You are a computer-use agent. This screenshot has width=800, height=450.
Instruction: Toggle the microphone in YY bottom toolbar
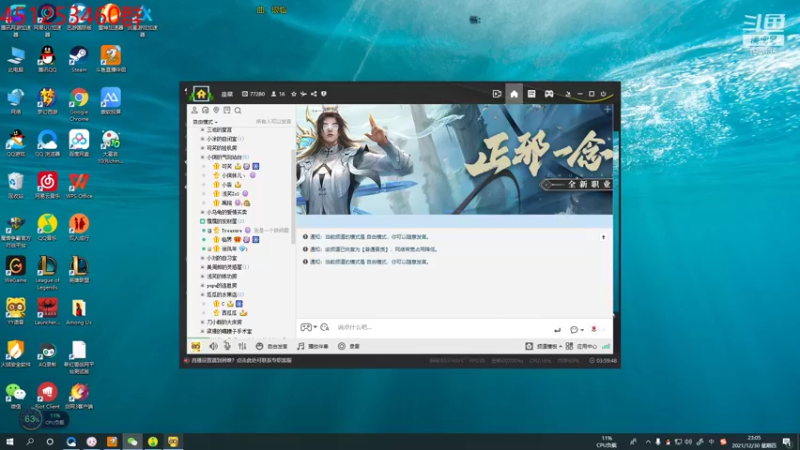[x=227, y=346]
